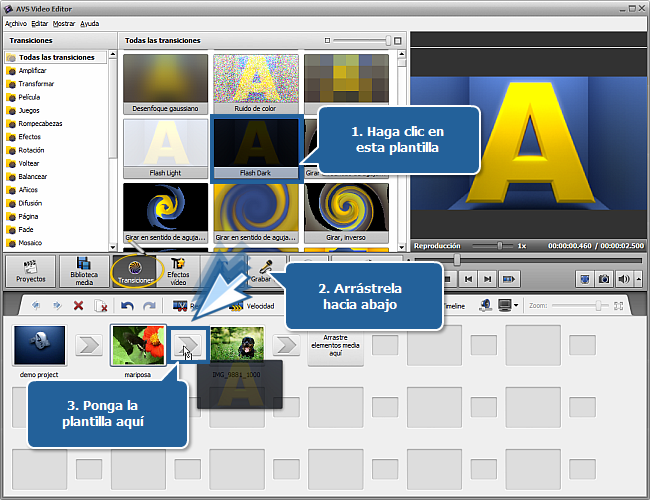650x500 pixels.
Task: Click the red delete X icon
Action: (x=78, y=305)
